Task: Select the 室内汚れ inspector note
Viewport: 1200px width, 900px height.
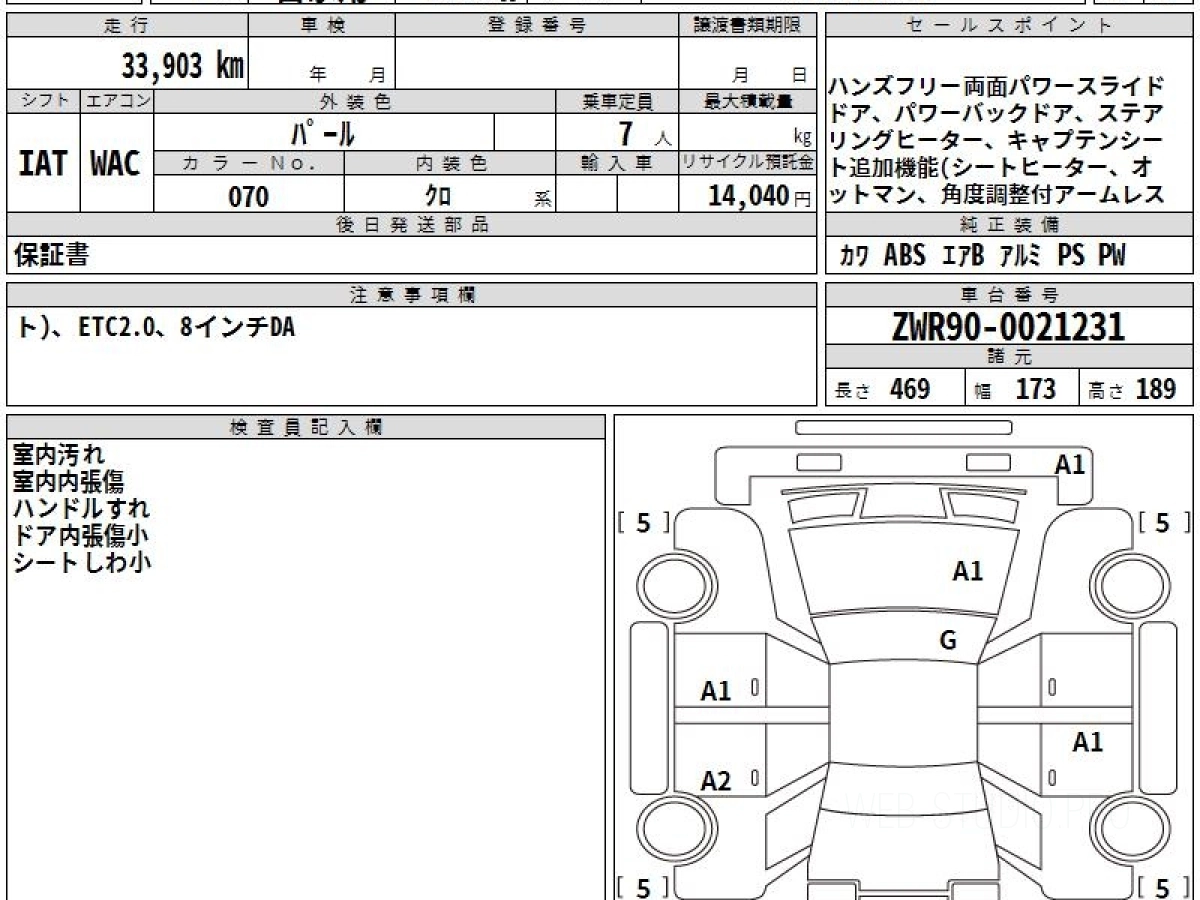Action: [x=58, y=455]
